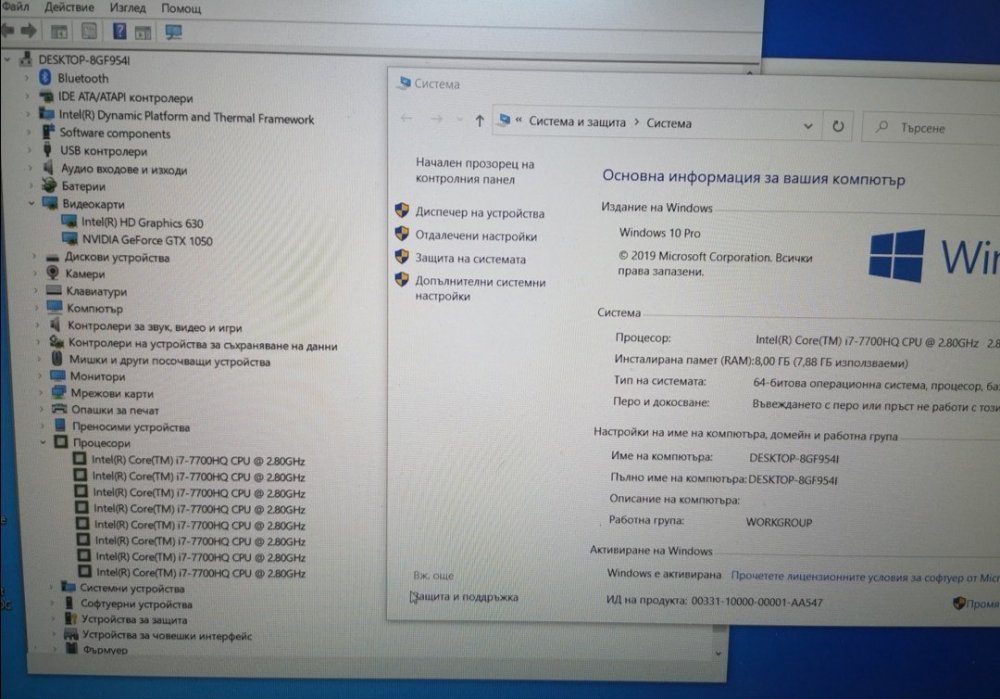Click the blue Help icon in toolbar
1000x699 pixels.
pyautogui.click(x=118, y=32)
